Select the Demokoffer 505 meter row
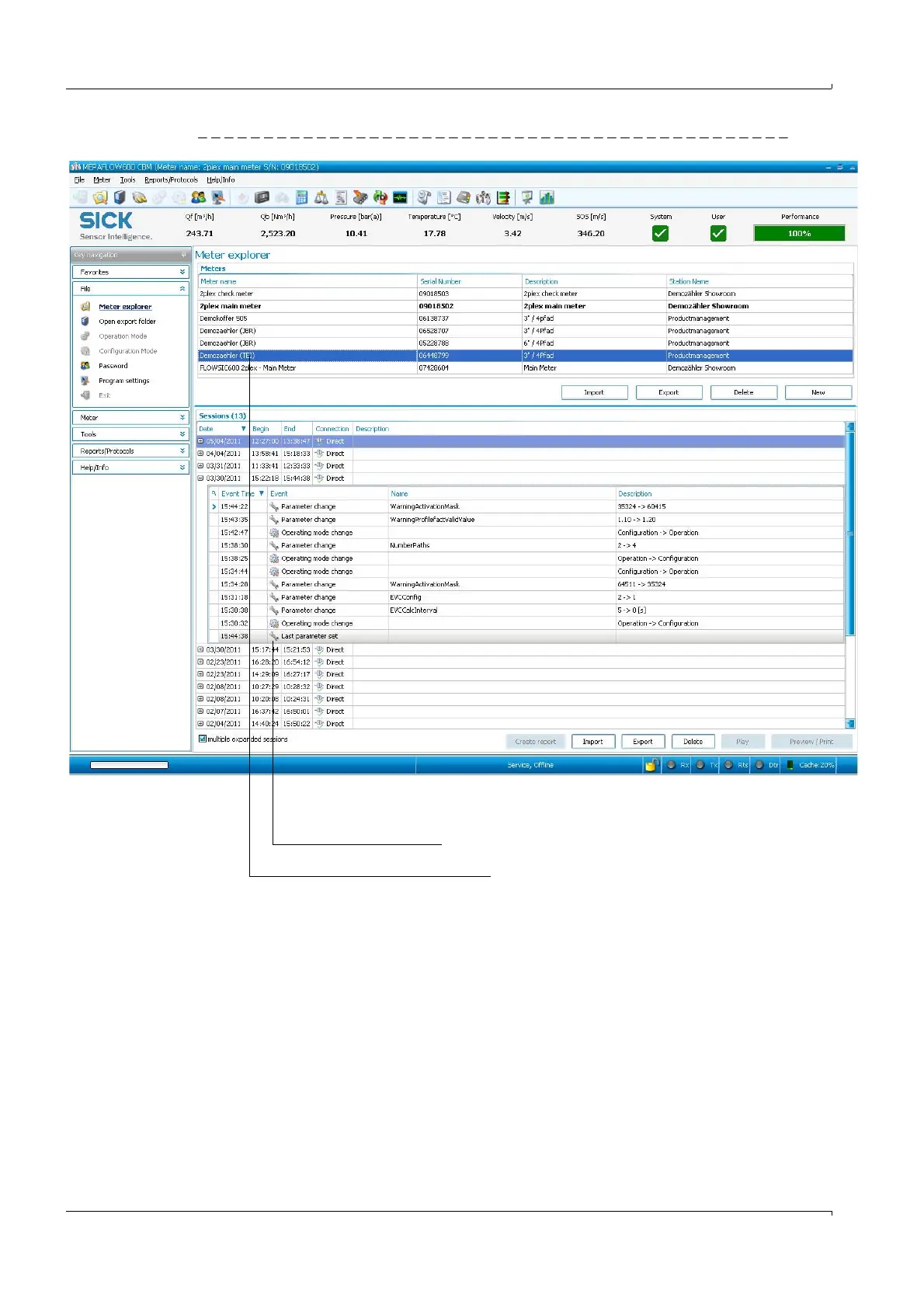Screen dimensions: 924x1308 525,318
